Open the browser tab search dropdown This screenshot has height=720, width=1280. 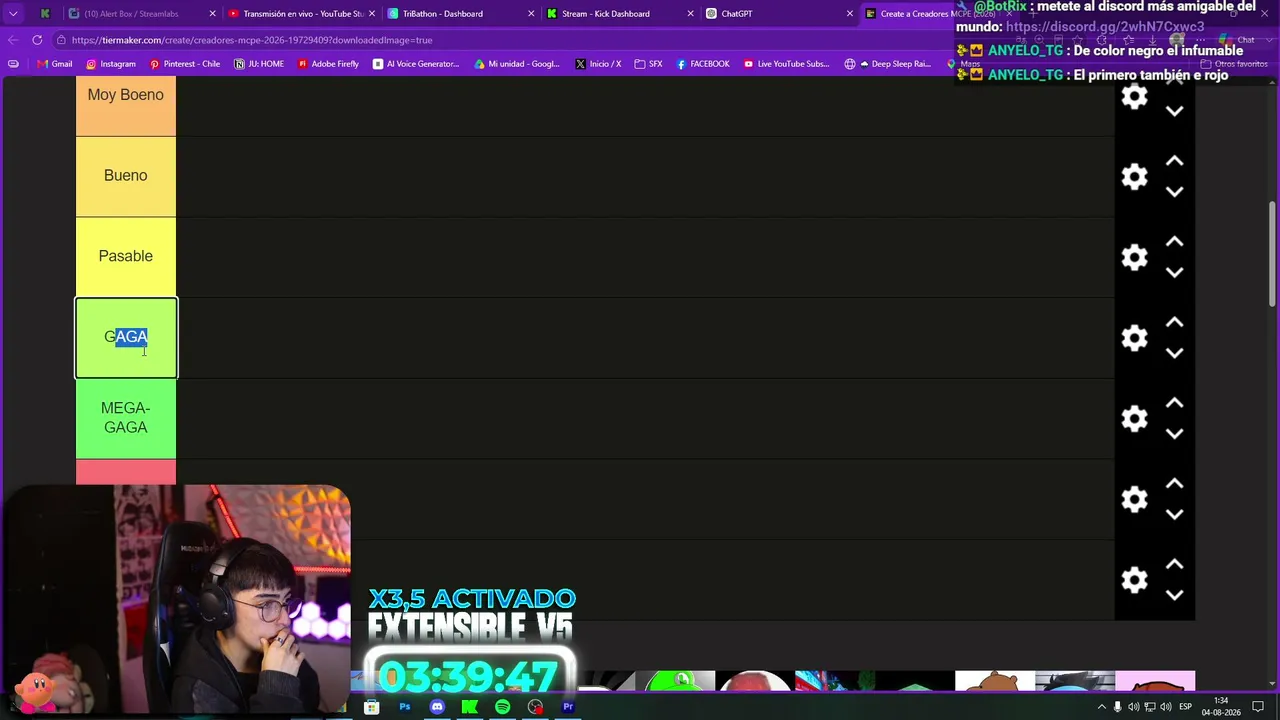tap(13, 14)
